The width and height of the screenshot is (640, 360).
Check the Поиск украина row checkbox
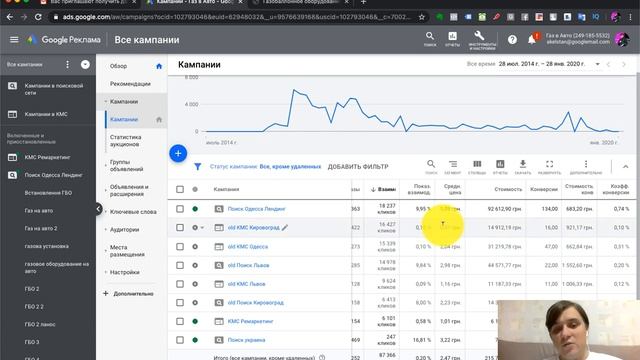pos(180,340)
